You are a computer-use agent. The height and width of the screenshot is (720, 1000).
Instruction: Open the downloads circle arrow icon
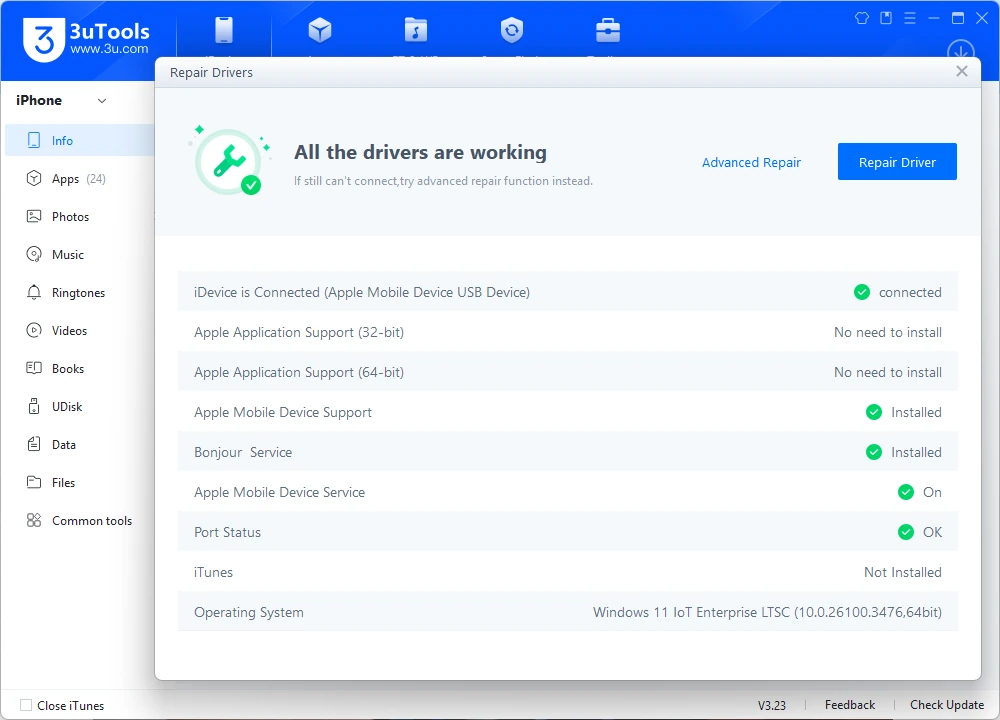coord(960,50)
